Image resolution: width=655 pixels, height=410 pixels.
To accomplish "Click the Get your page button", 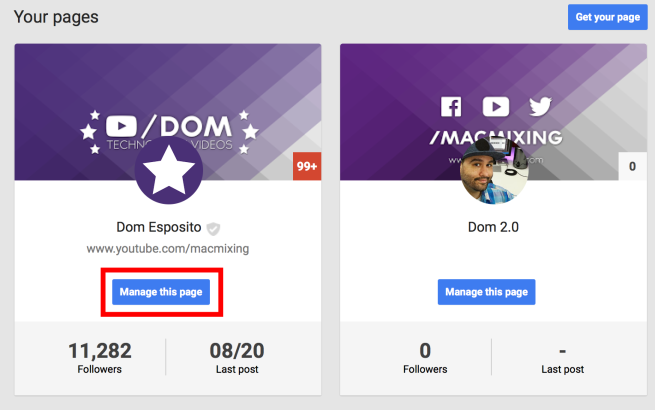I will [607, 17].
